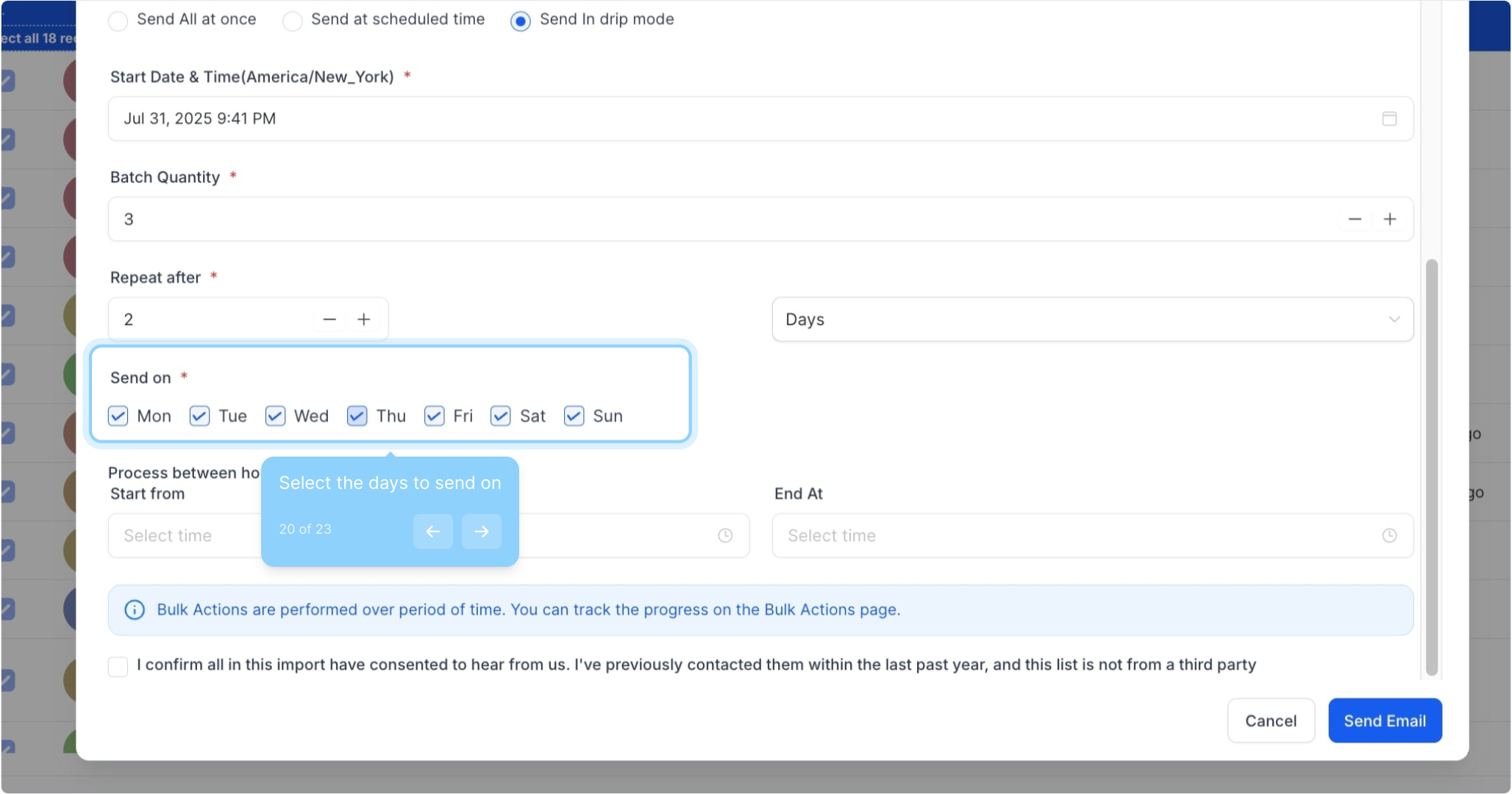Screen dimensions: 1512x794
Task: Click the Cancel button
Action: 1270,720
